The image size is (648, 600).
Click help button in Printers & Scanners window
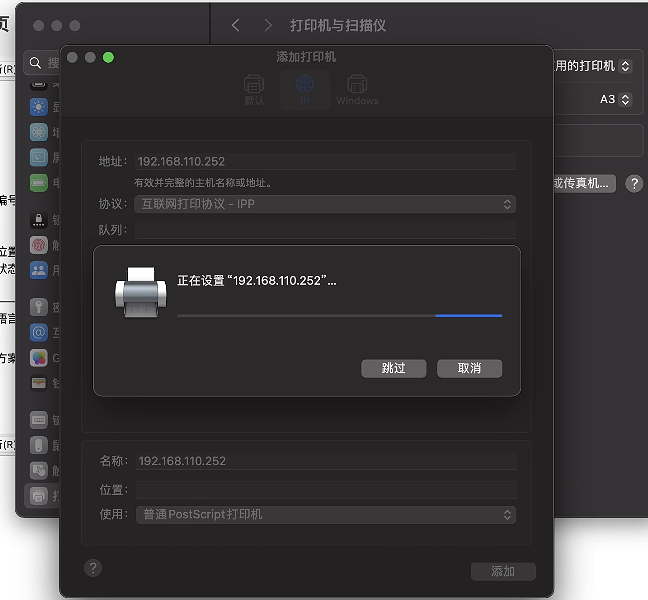tap(634, 183)
